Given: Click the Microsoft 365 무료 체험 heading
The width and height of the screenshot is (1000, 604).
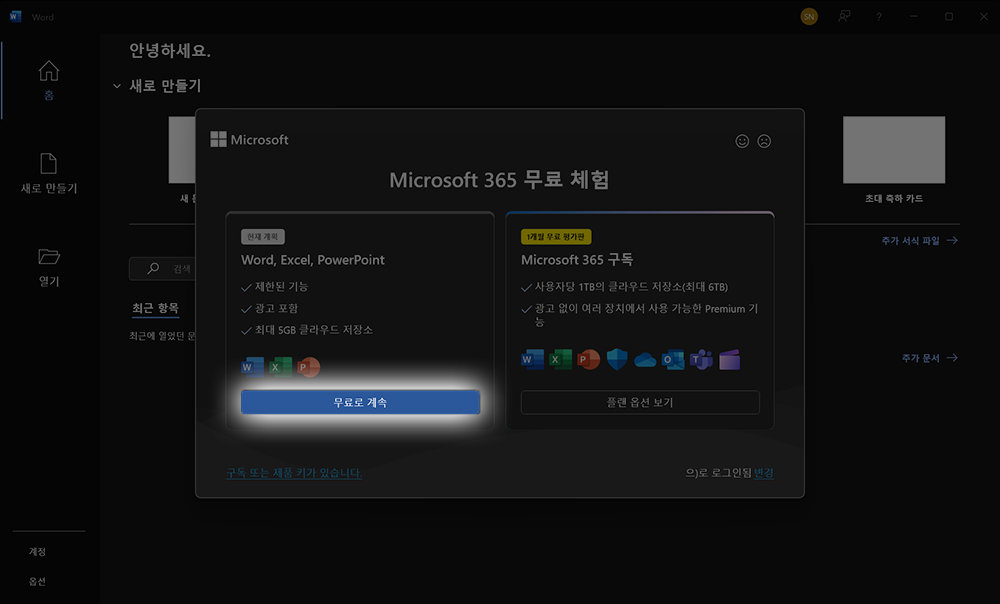Looking at the screenshot, I should point(499,180).
